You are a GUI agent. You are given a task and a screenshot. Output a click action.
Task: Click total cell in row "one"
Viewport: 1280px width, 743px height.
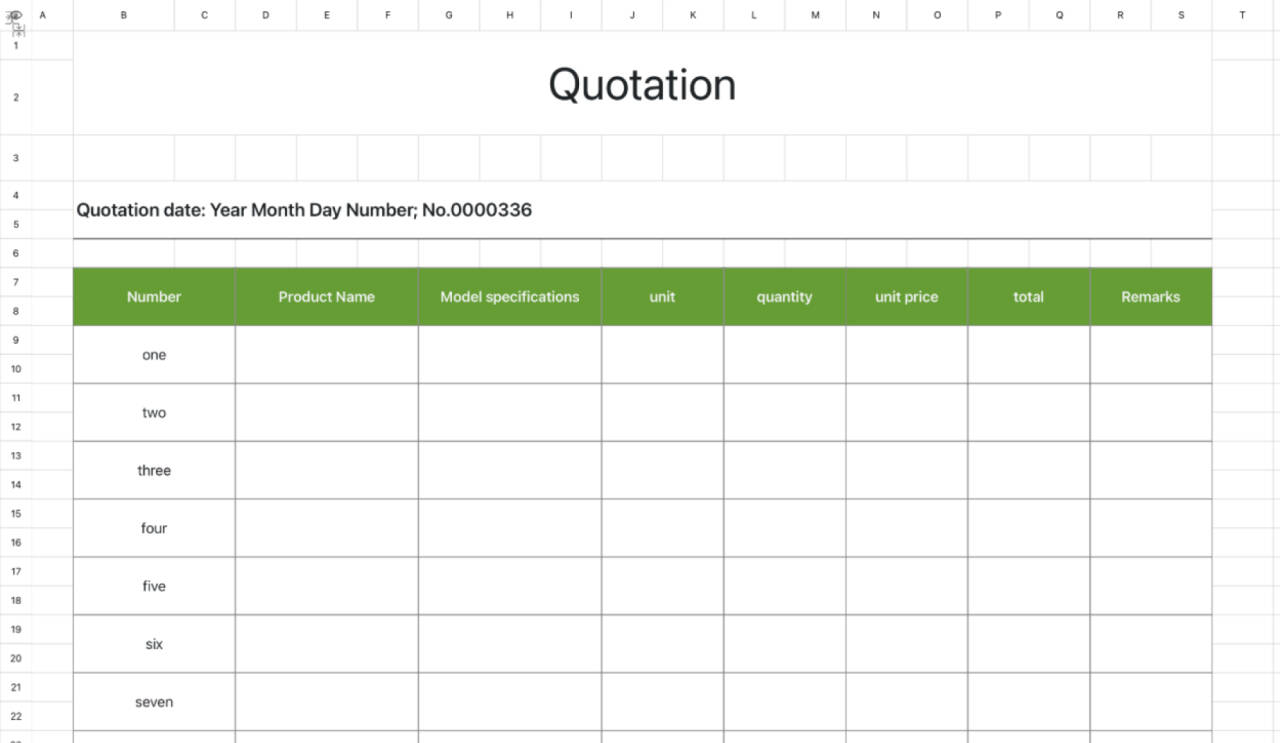1028,355
